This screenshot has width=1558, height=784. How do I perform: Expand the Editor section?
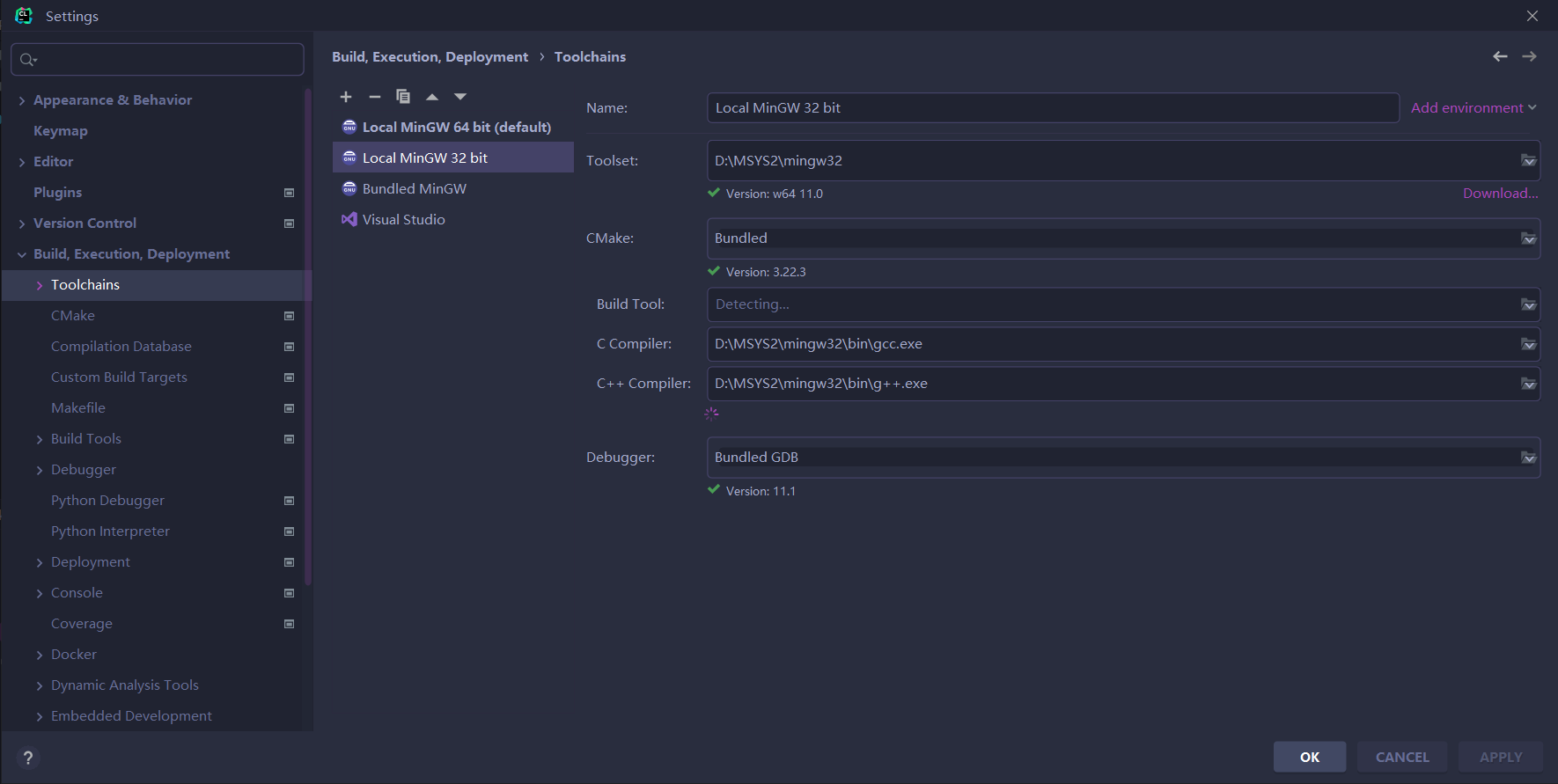[22, 163]
